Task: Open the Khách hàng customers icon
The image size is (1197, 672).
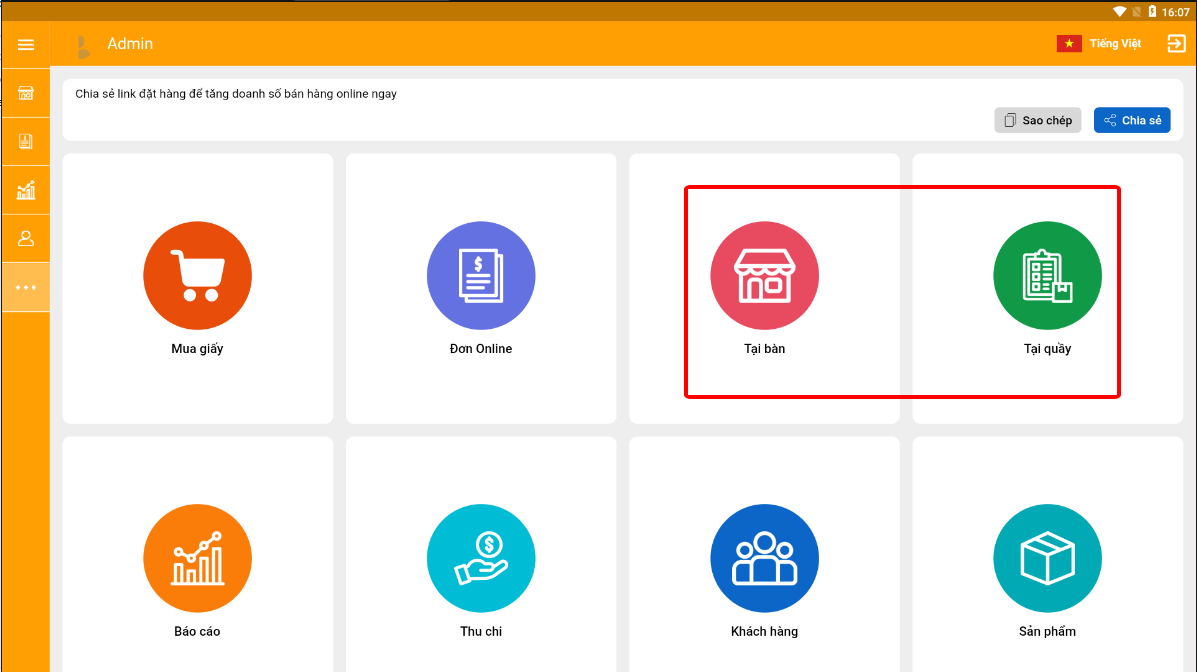Action: coord(764,559)
